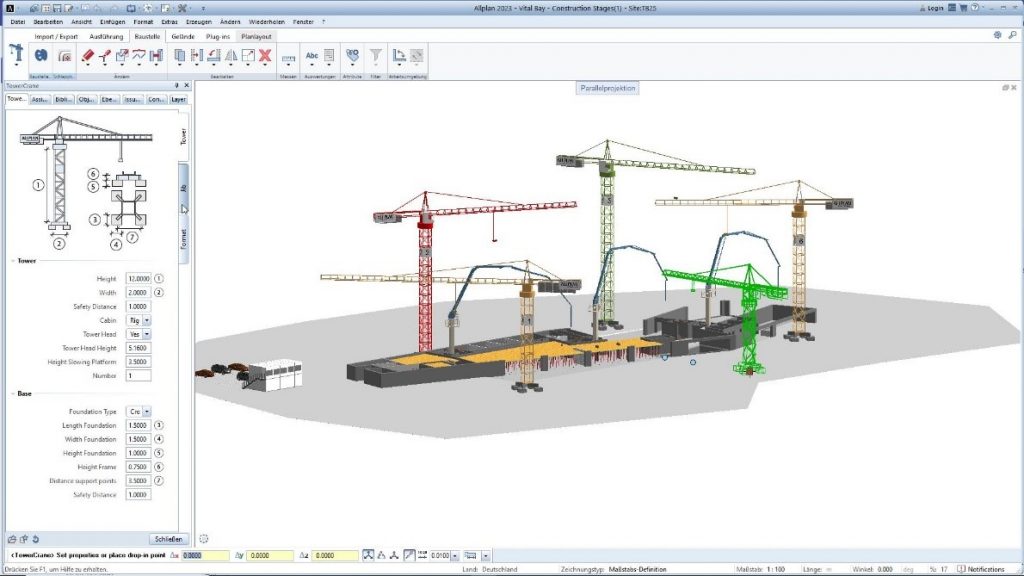Select the Filter funnel icon
This screenshot has height=576, width=1024.
(x=376, y=57)
